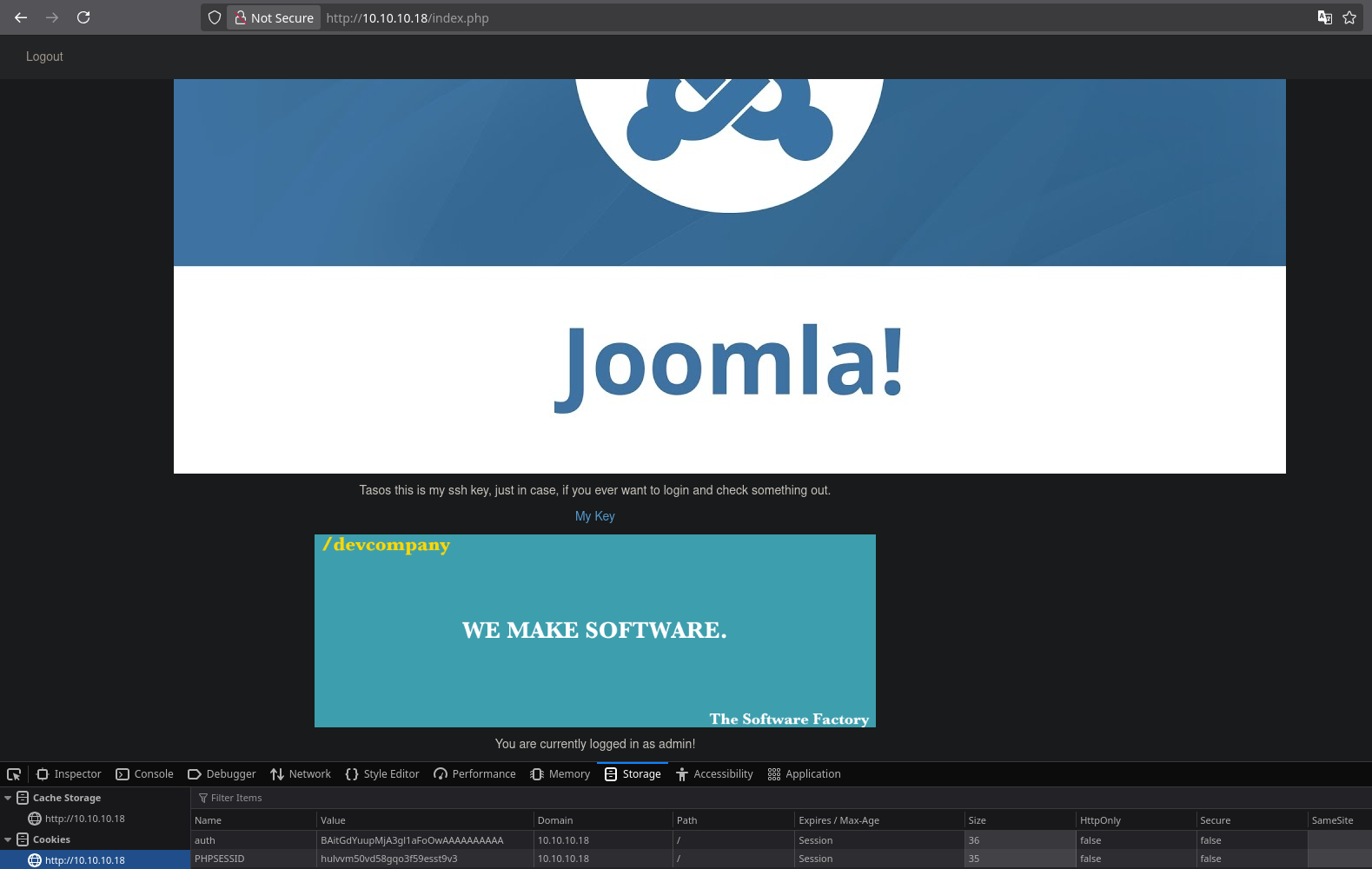Click the Secure column header

[x=1251, y=820]
